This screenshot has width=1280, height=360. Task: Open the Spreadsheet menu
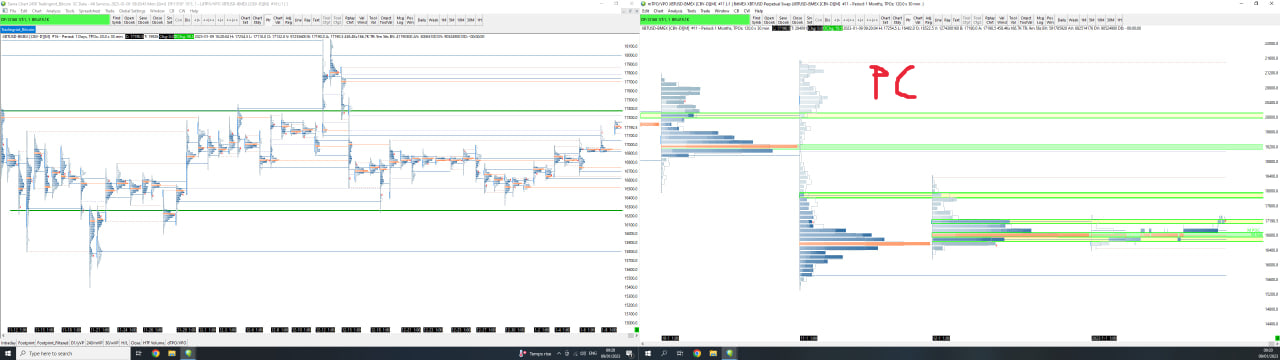89,10
